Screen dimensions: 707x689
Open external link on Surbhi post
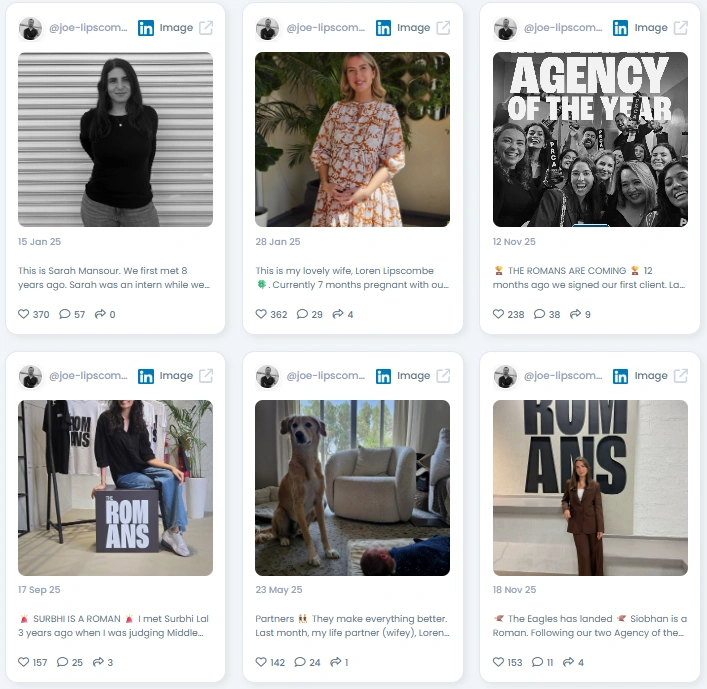[206, 376]
